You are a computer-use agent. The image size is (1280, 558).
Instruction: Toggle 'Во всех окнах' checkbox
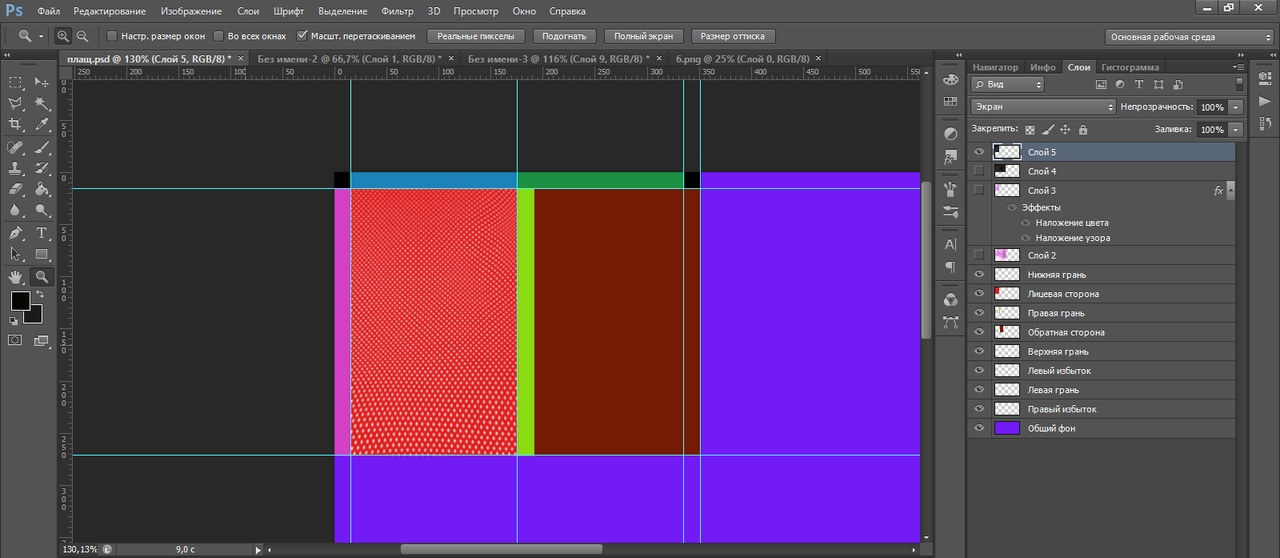[x=219, y=36]
